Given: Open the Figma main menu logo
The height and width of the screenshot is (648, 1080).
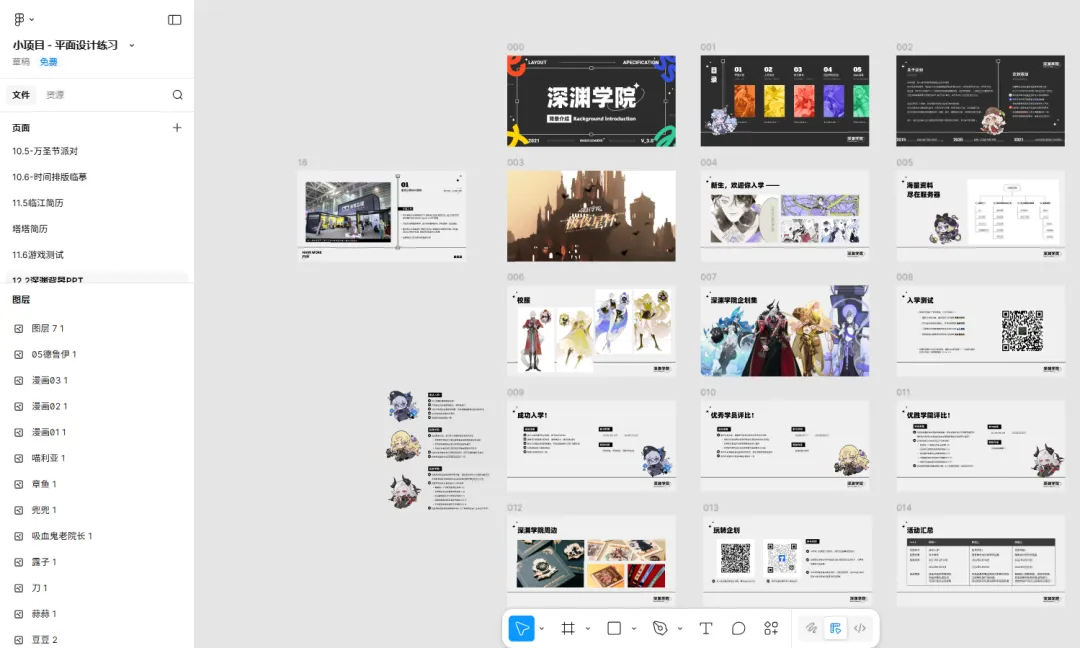Looking at the screenshot, I should [x=19, y=19].
